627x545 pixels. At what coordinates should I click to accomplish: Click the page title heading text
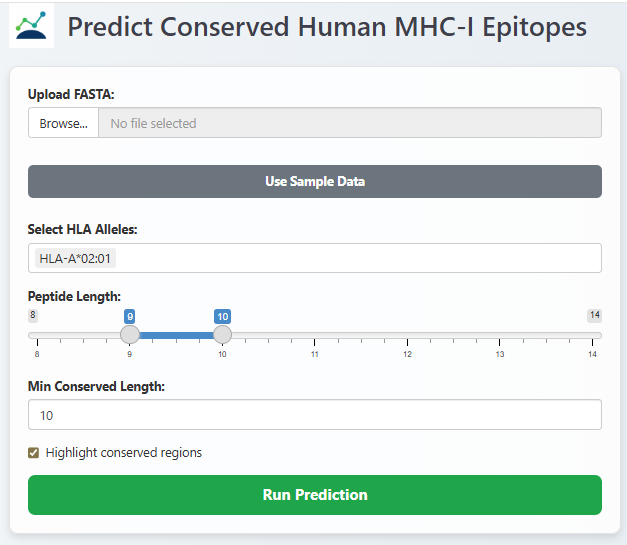[327, 26]
